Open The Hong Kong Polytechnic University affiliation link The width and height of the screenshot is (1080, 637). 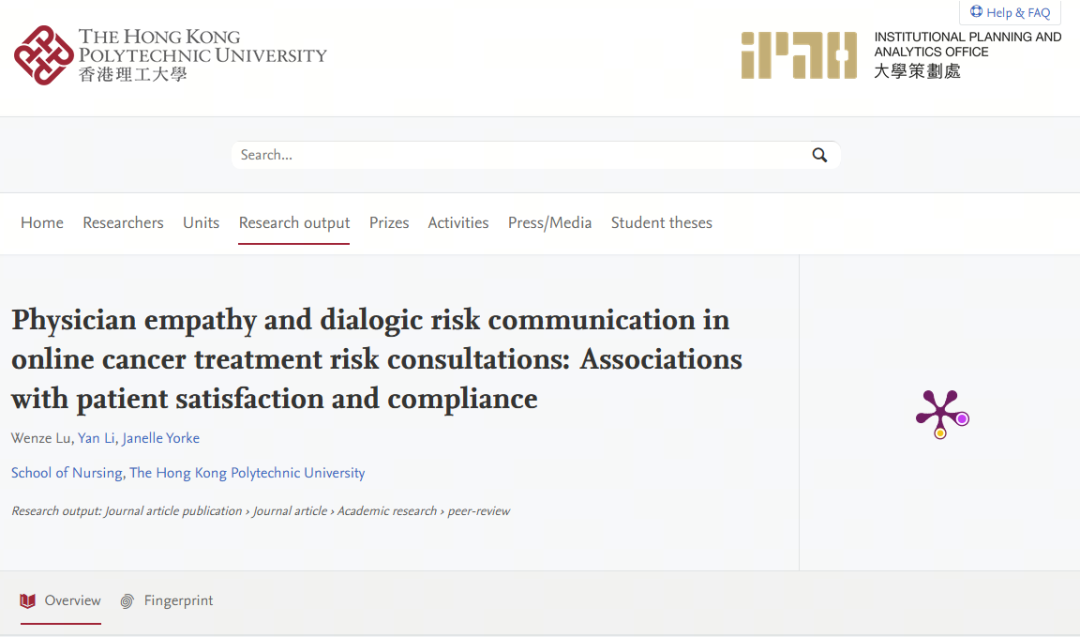coord(247,473)
